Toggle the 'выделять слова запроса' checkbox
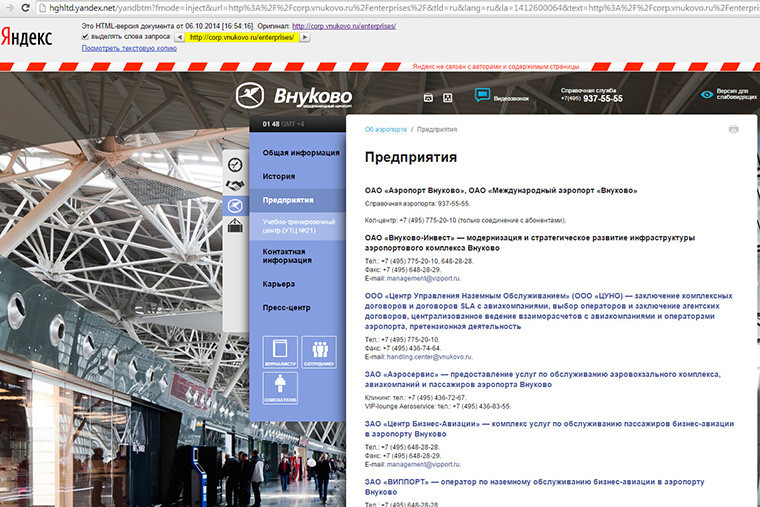This screenshot has width=760, height=507. (x=85, y=37)
